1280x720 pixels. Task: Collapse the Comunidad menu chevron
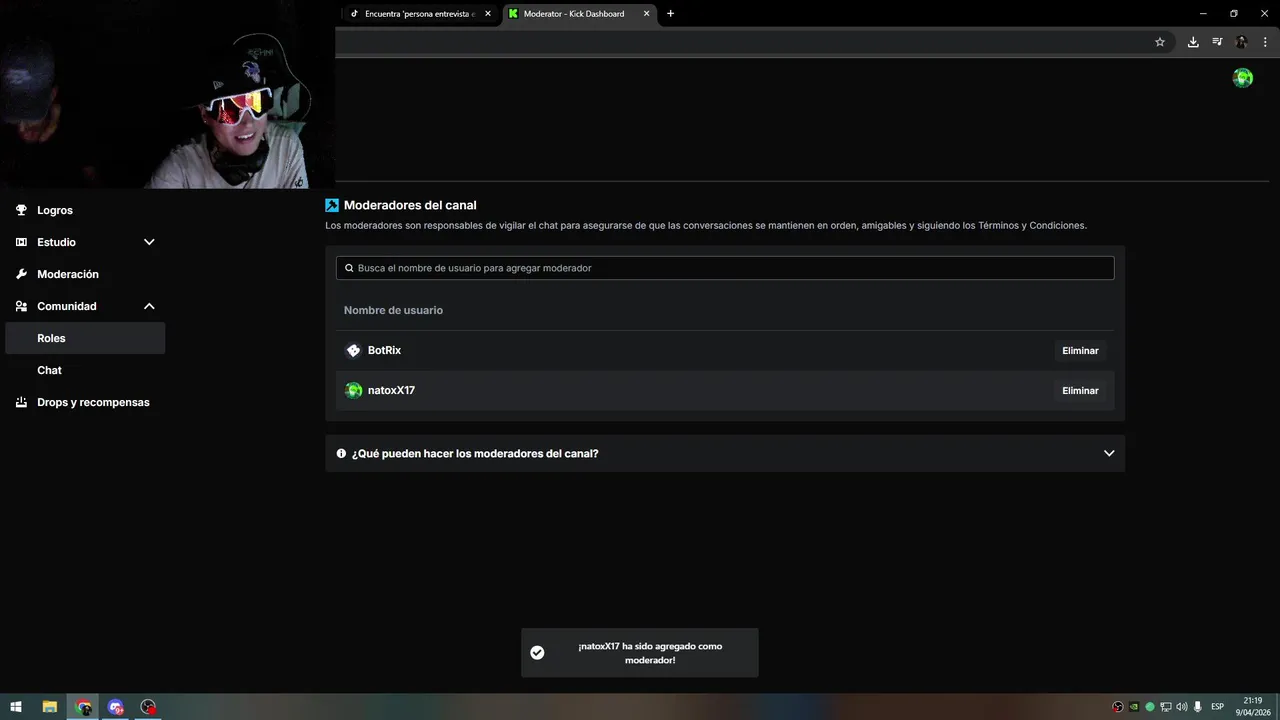(149, 306)
